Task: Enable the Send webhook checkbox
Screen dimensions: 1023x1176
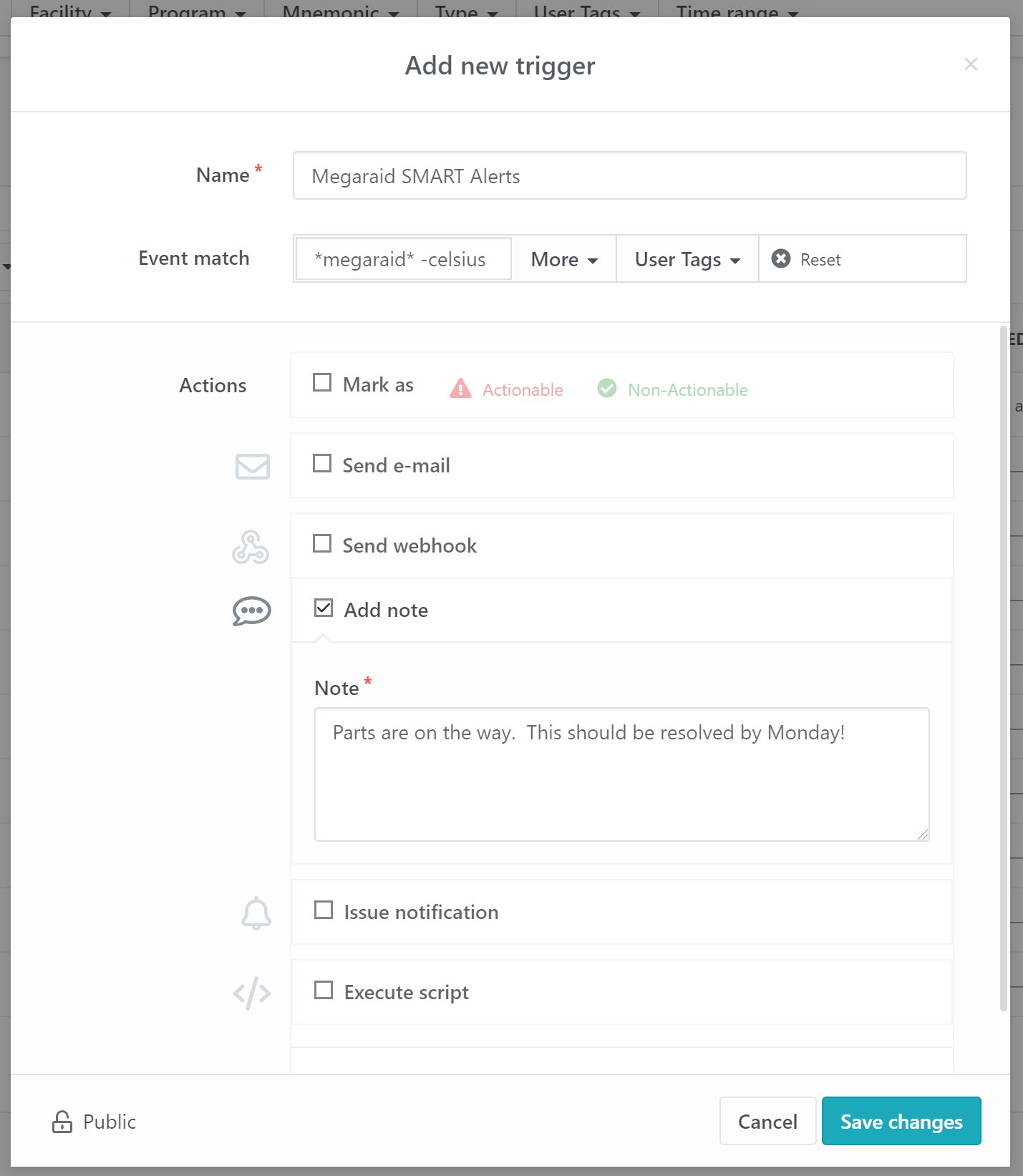Action: [x=322, y=544]
